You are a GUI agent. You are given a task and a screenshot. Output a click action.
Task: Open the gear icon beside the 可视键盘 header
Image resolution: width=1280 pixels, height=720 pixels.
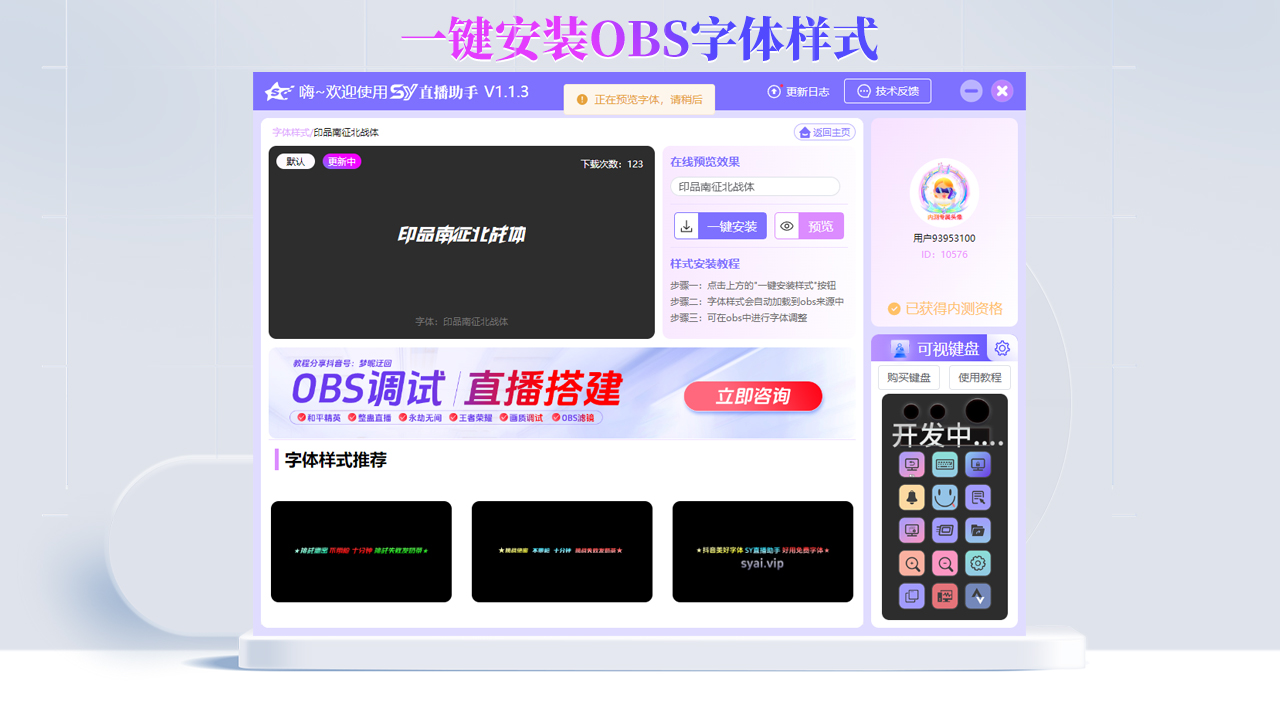click(x=1002, y=347)
